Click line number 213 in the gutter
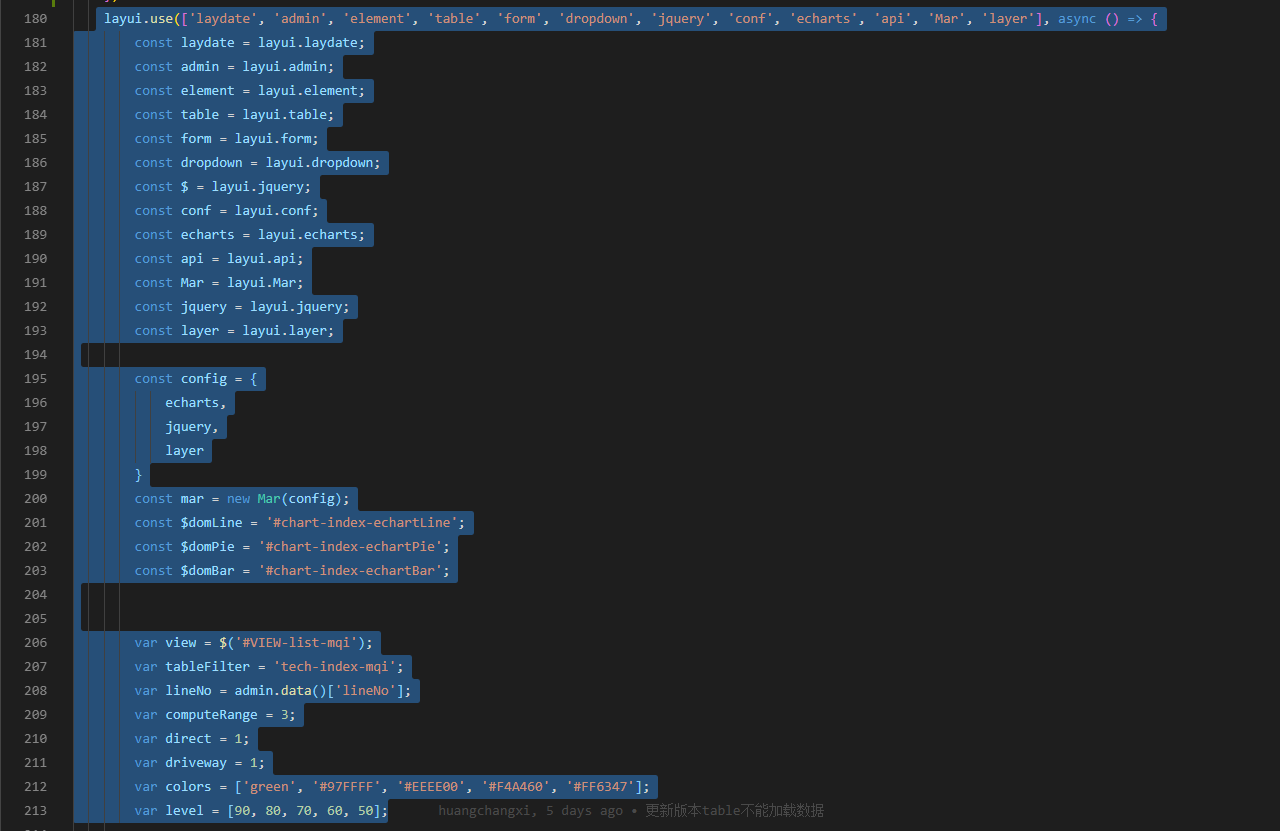Screen dimensions: 1280x831 click(x=35, y=811)
